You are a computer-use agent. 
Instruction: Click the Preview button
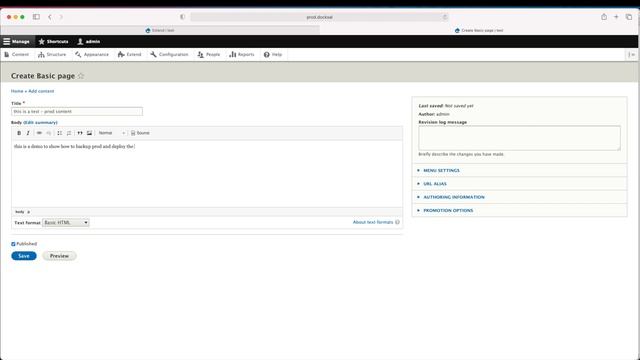pyautogui.click(x=59, y=256)
